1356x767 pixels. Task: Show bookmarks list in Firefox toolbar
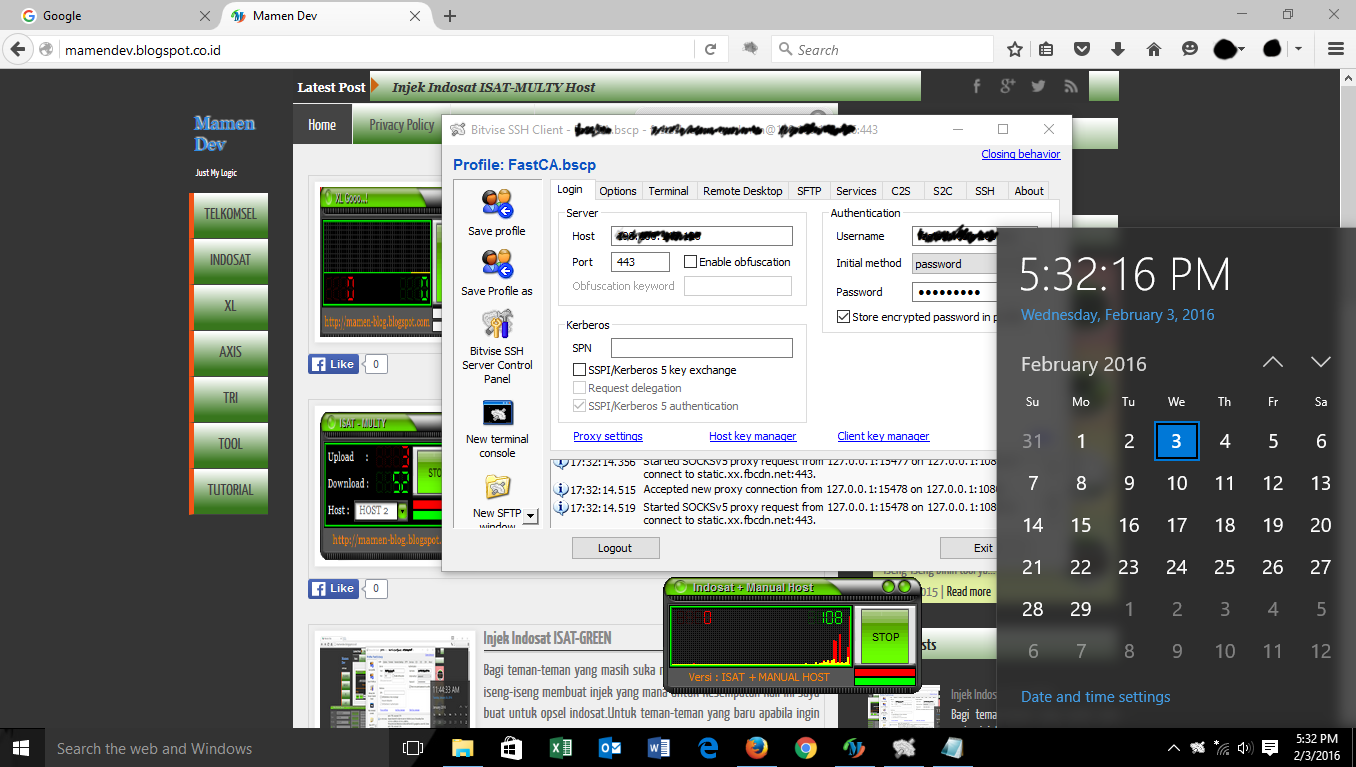tap(1046, 49)
